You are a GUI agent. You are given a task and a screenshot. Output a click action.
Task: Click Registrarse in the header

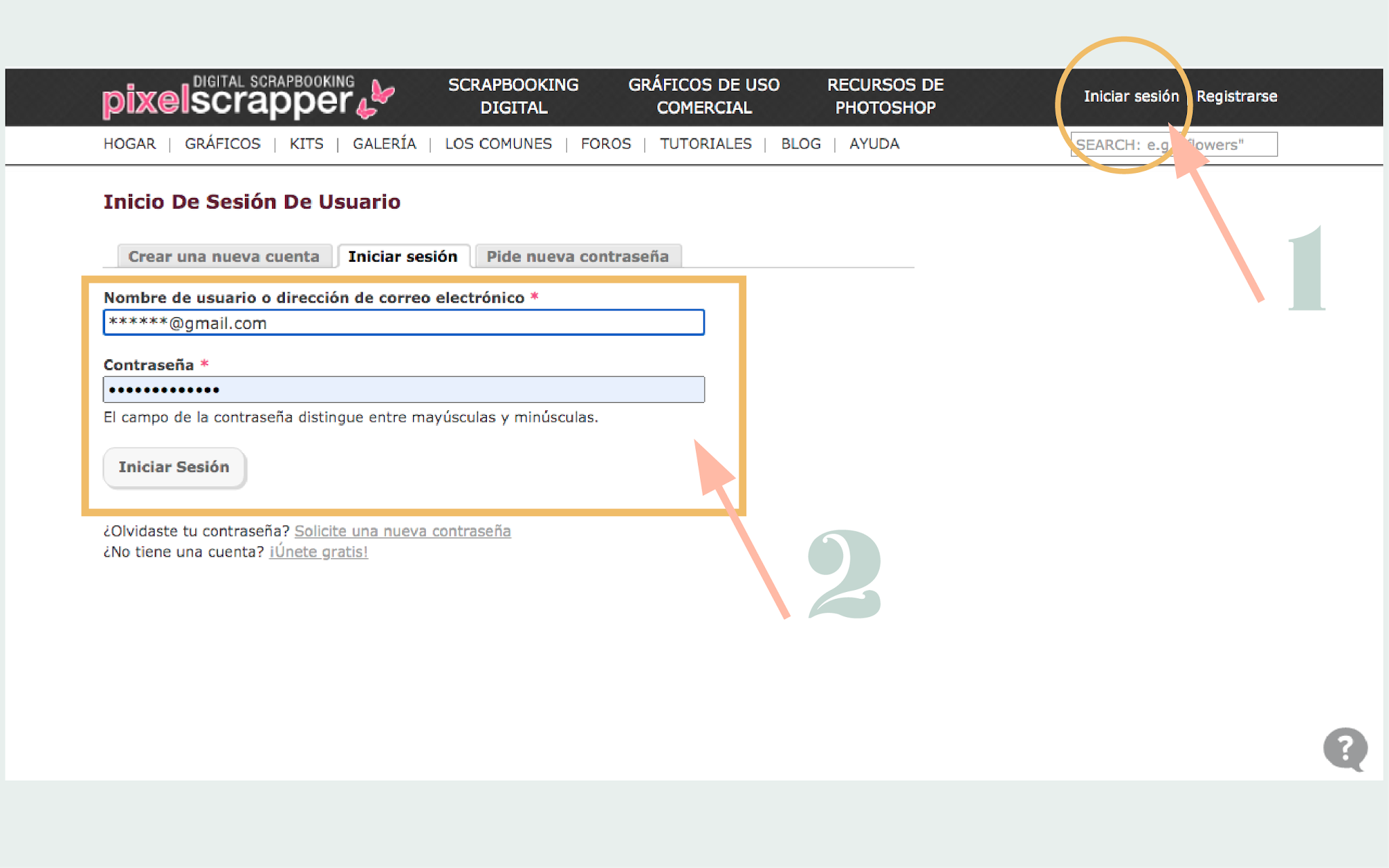coord(1236,96)
